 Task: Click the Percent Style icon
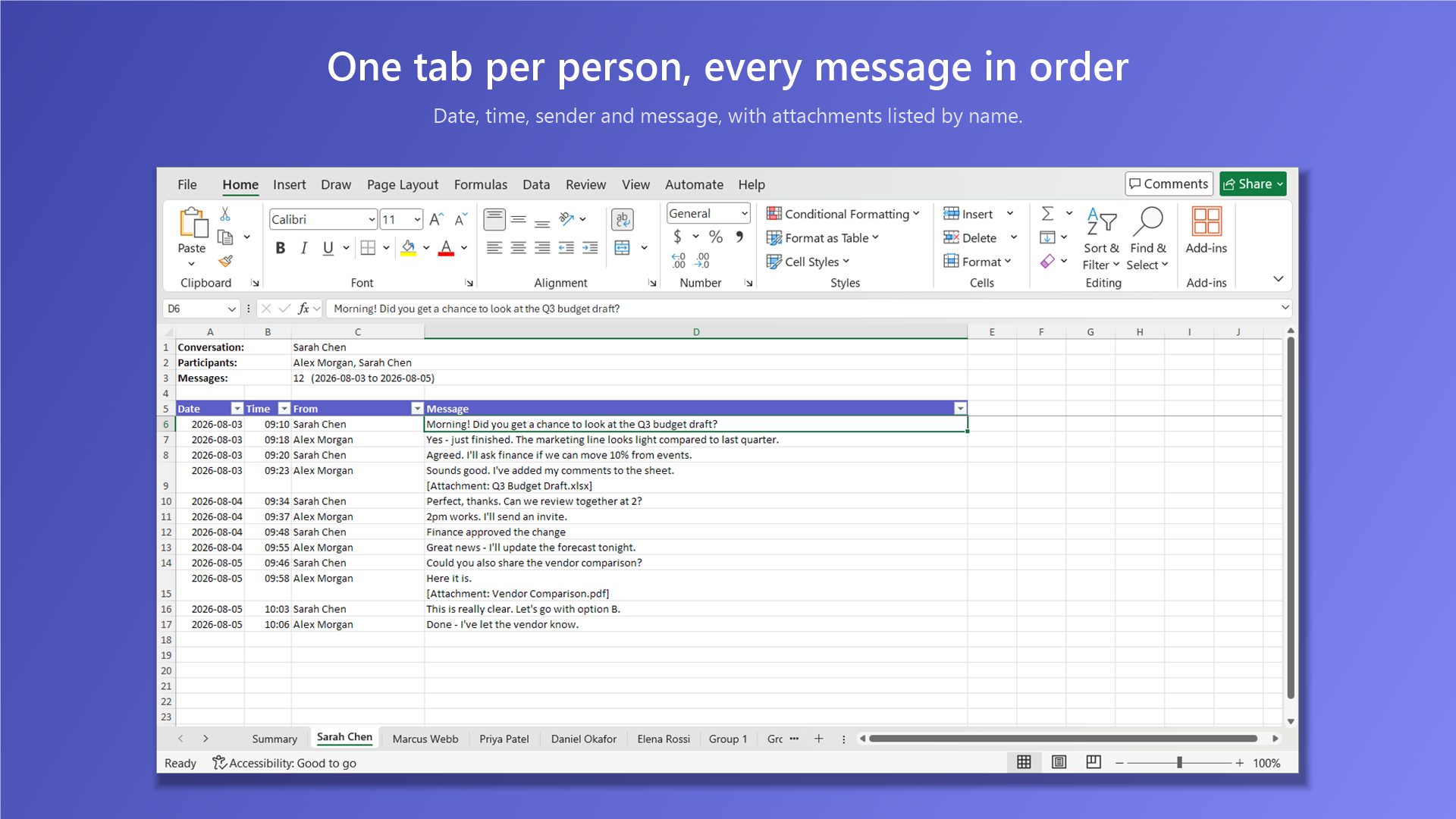715,237
